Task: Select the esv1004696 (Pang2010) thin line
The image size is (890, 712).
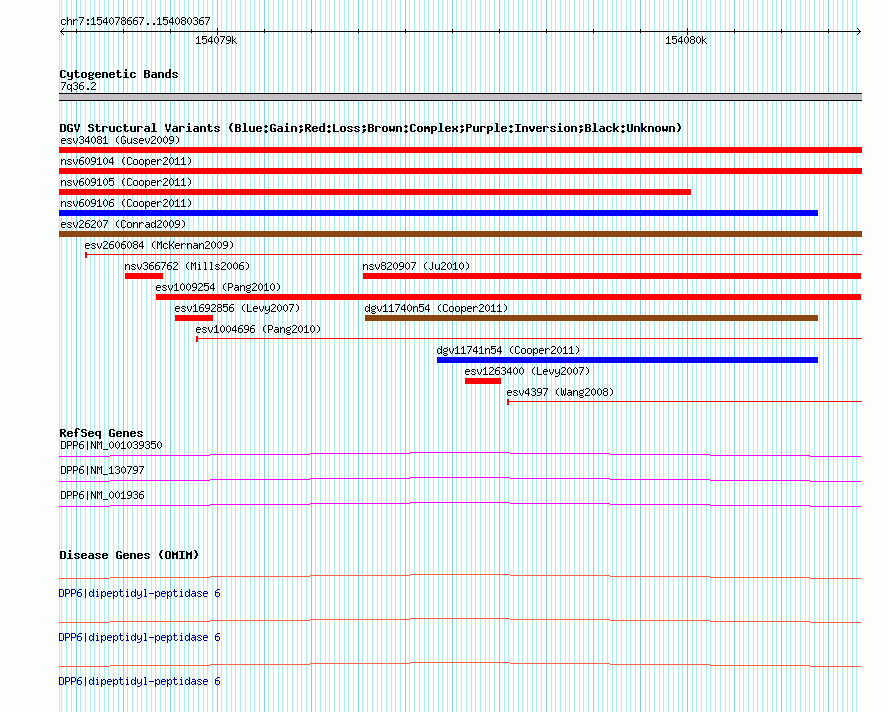Action: 529,339
